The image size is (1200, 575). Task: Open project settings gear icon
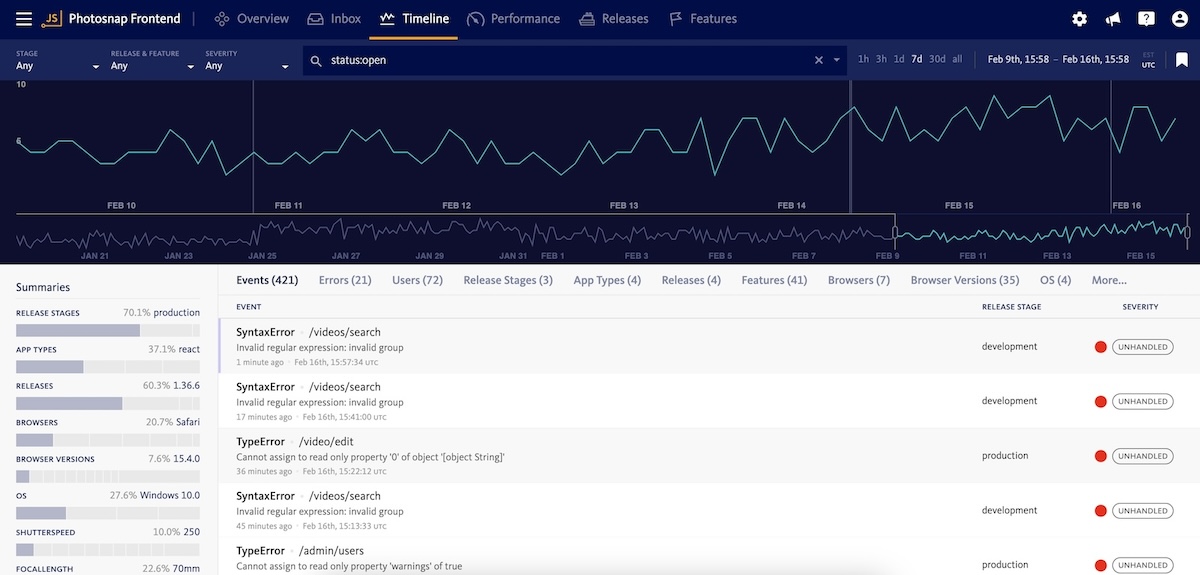(x=1079, y=19)
